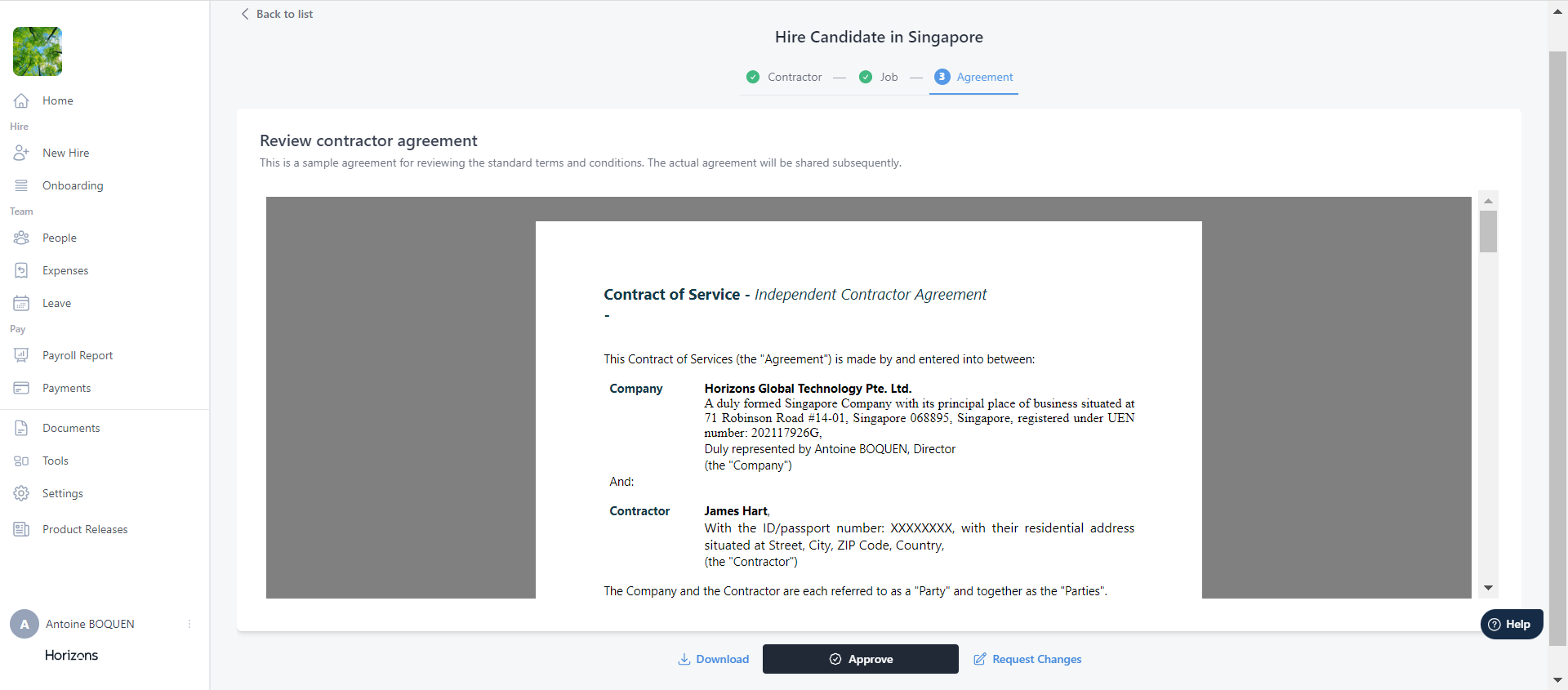Click the Settings gear icon

point(21,493)
